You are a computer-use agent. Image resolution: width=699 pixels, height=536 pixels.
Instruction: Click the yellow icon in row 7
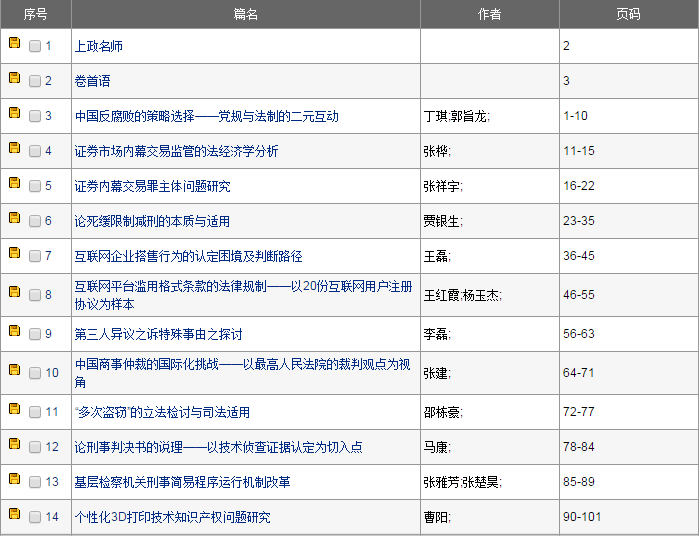click(14, 253)
